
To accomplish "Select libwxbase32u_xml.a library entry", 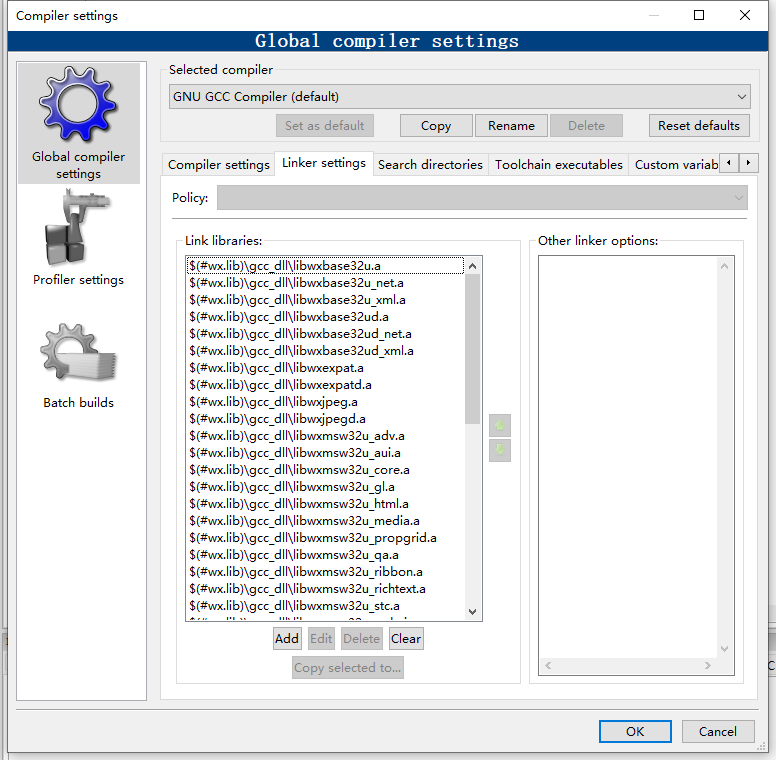I will [x=325, y=300].
